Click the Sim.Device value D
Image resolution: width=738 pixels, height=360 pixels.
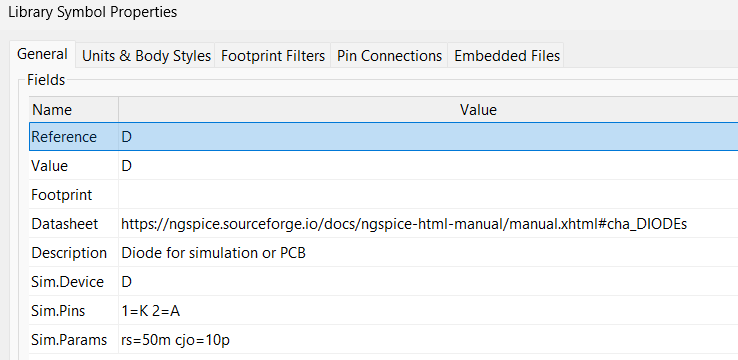[x=428, y=281]
